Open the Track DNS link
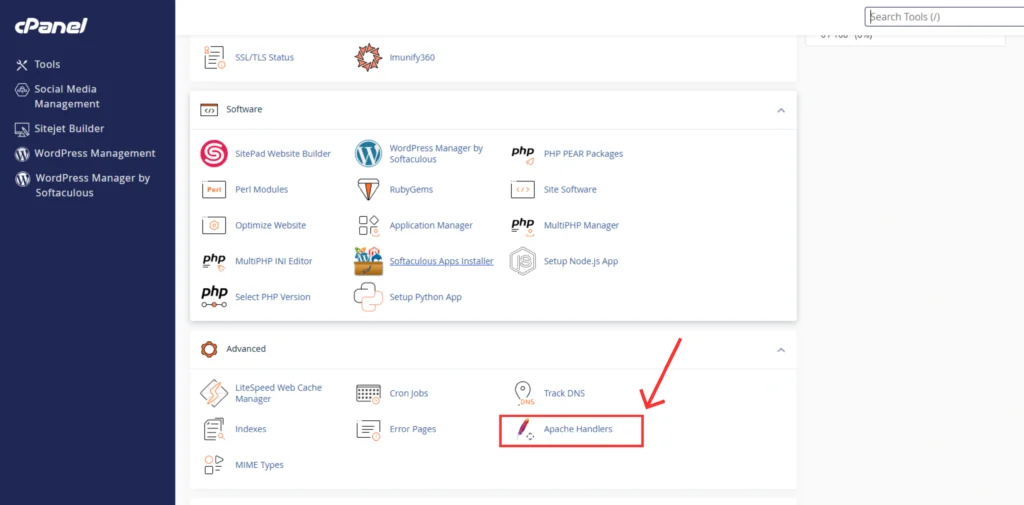This screenshot has width=1024, height=505. pyautogui.click(x=564, y=394)
